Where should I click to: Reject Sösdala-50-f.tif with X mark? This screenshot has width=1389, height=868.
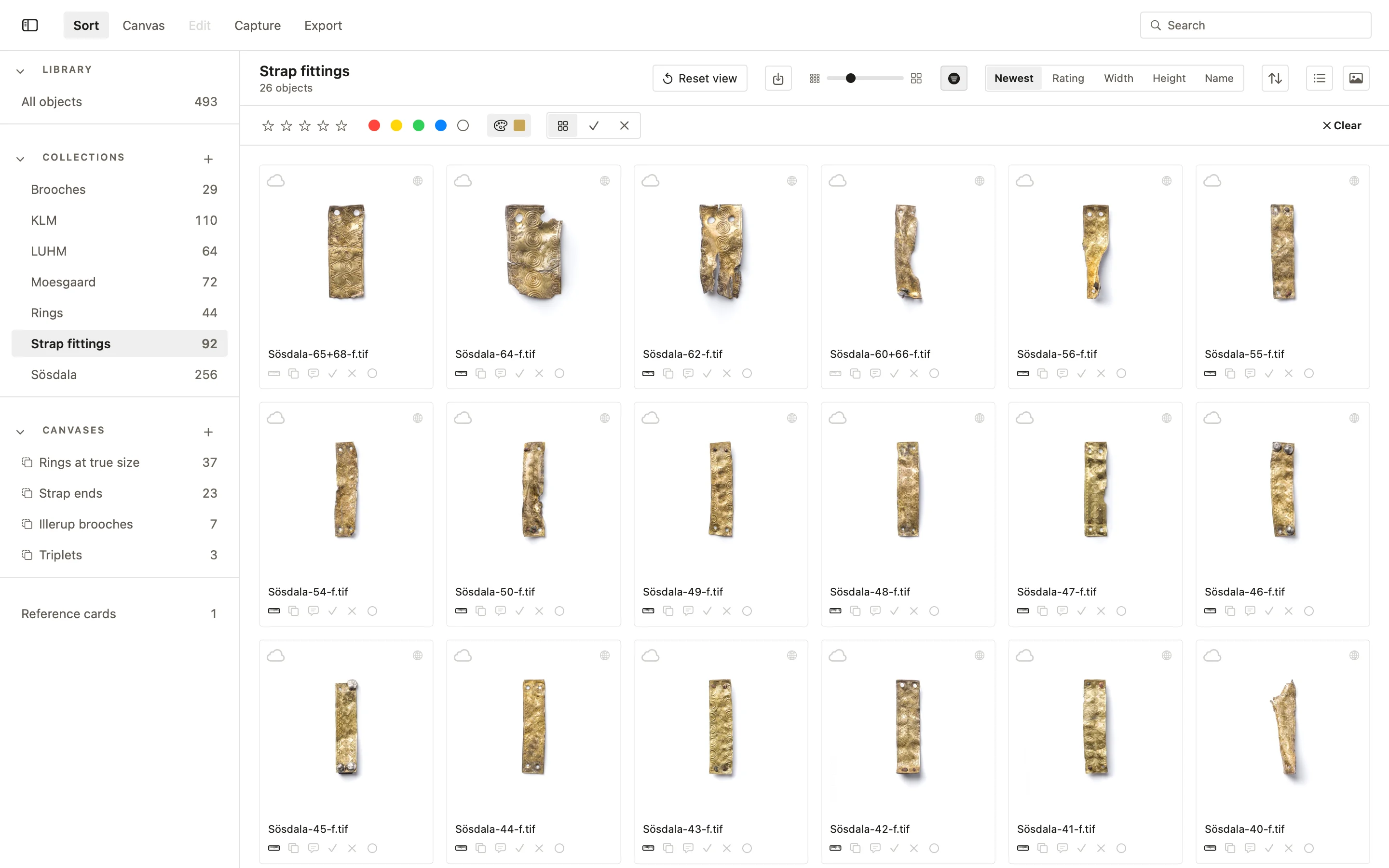539,611
